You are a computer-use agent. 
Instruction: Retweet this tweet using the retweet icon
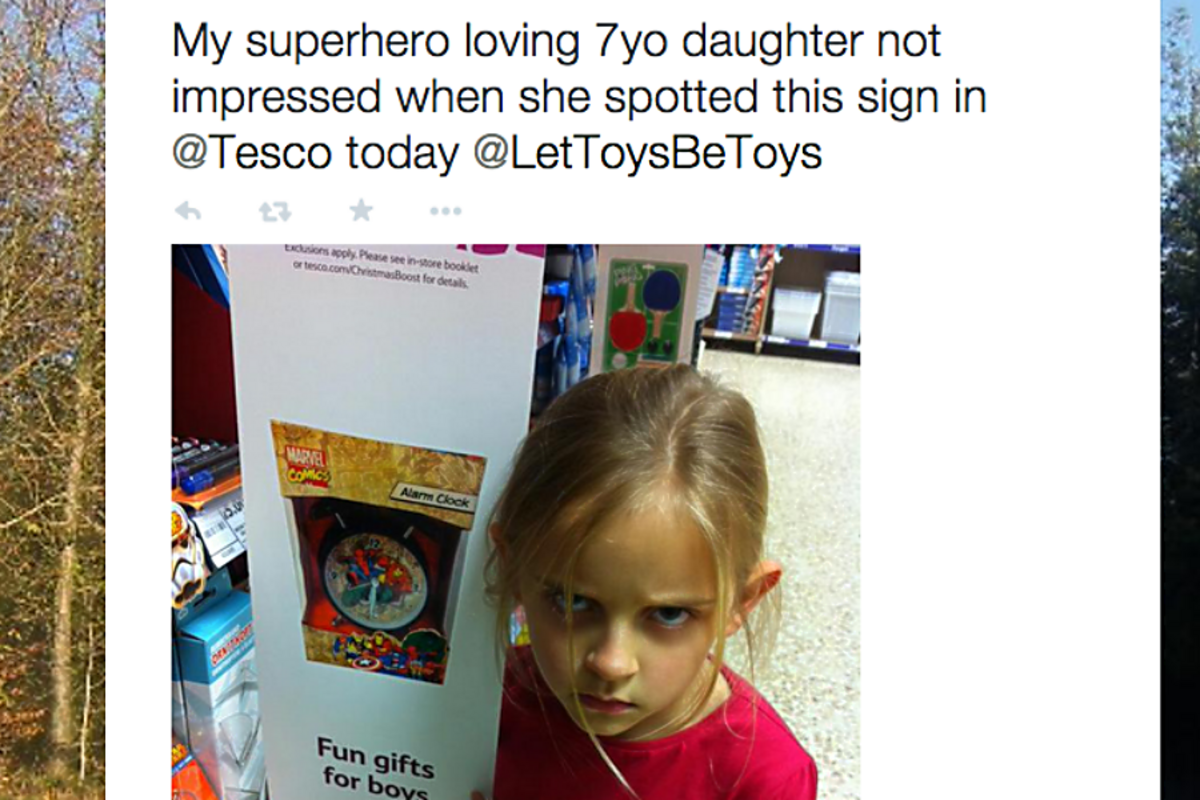[275, 211]
